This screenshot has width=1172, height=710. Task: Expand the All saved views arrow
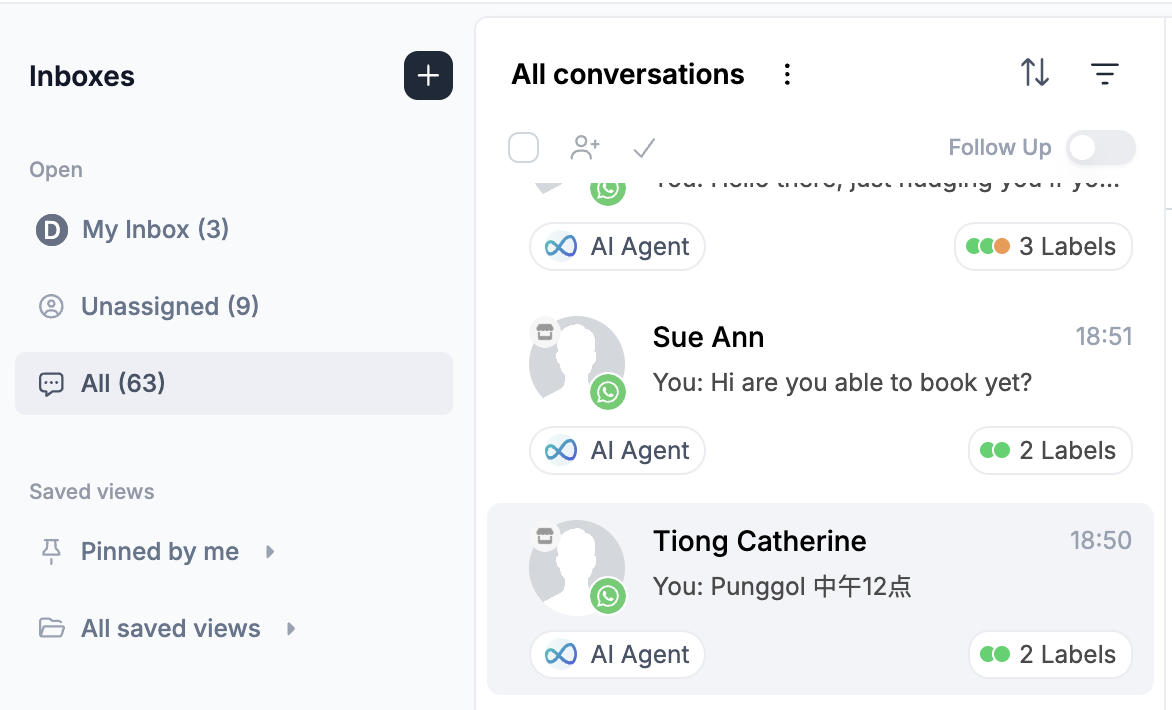pyautogui.click(x=292, y=629)
